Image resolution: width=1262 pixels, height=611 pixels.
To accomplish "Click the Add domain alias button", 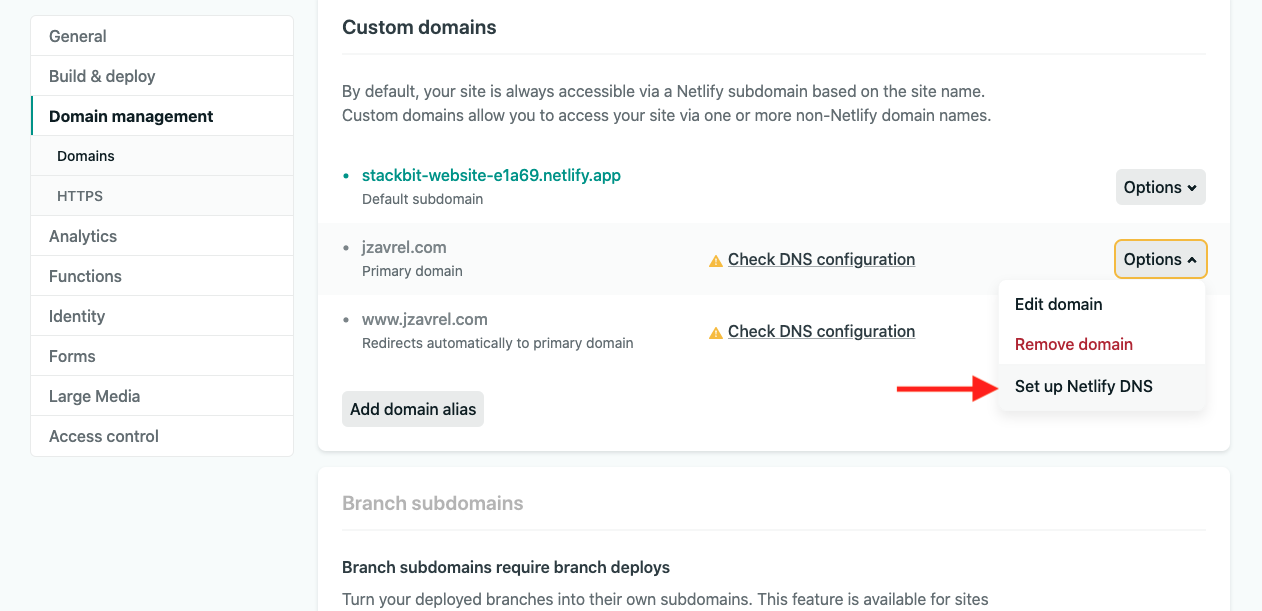I will click(x=413, y=409).
